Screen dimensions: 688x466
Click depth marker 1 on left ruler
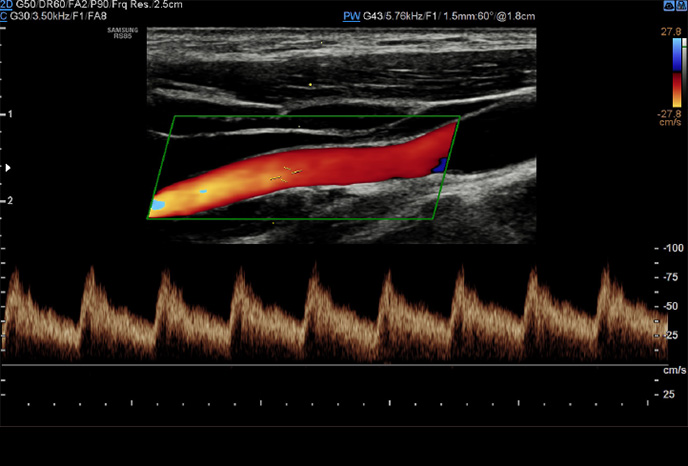click(x=8, y=114)
